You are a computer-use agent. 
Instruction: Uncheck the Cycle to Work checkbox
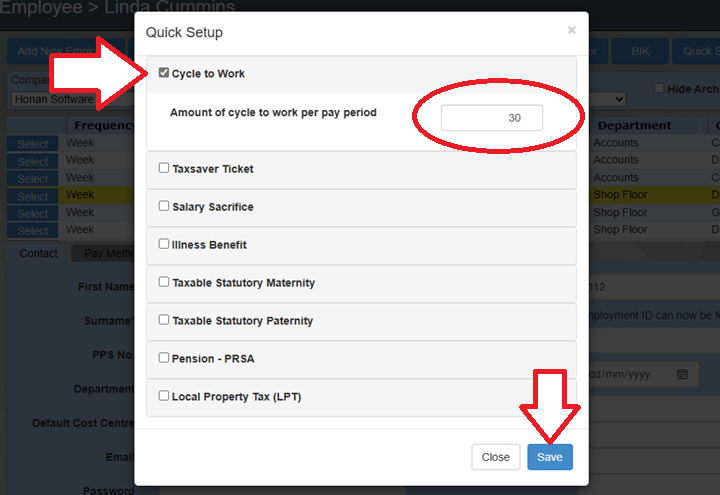tap(164, 73)
